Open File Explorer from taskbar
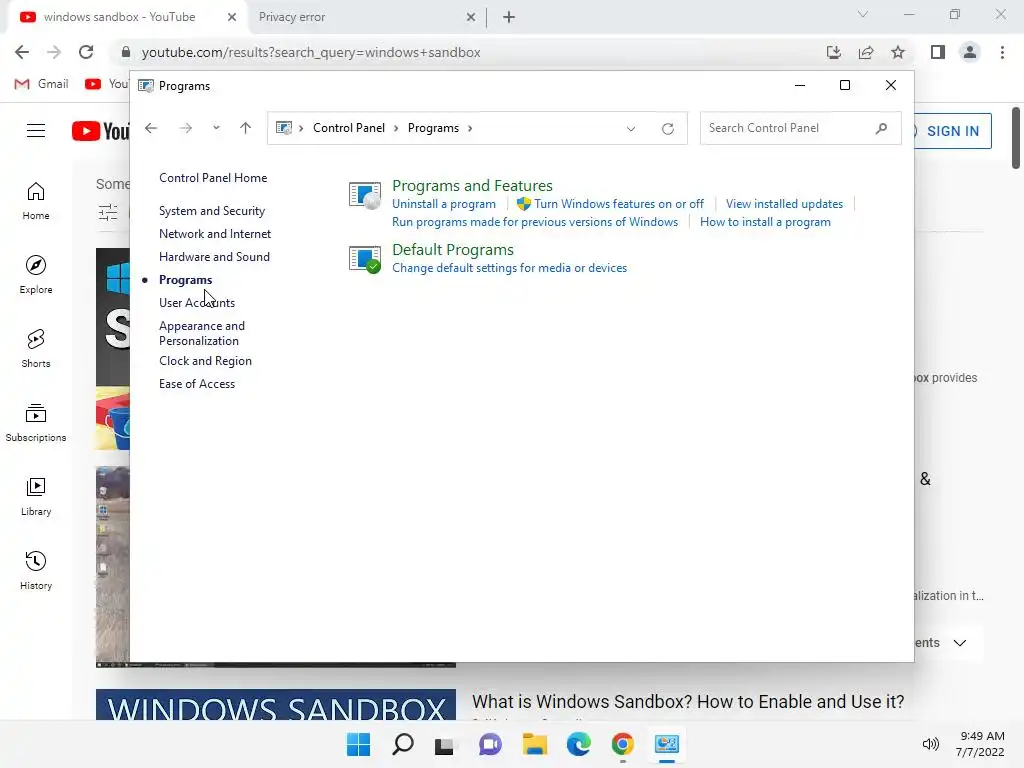 (x=534, y=744)
